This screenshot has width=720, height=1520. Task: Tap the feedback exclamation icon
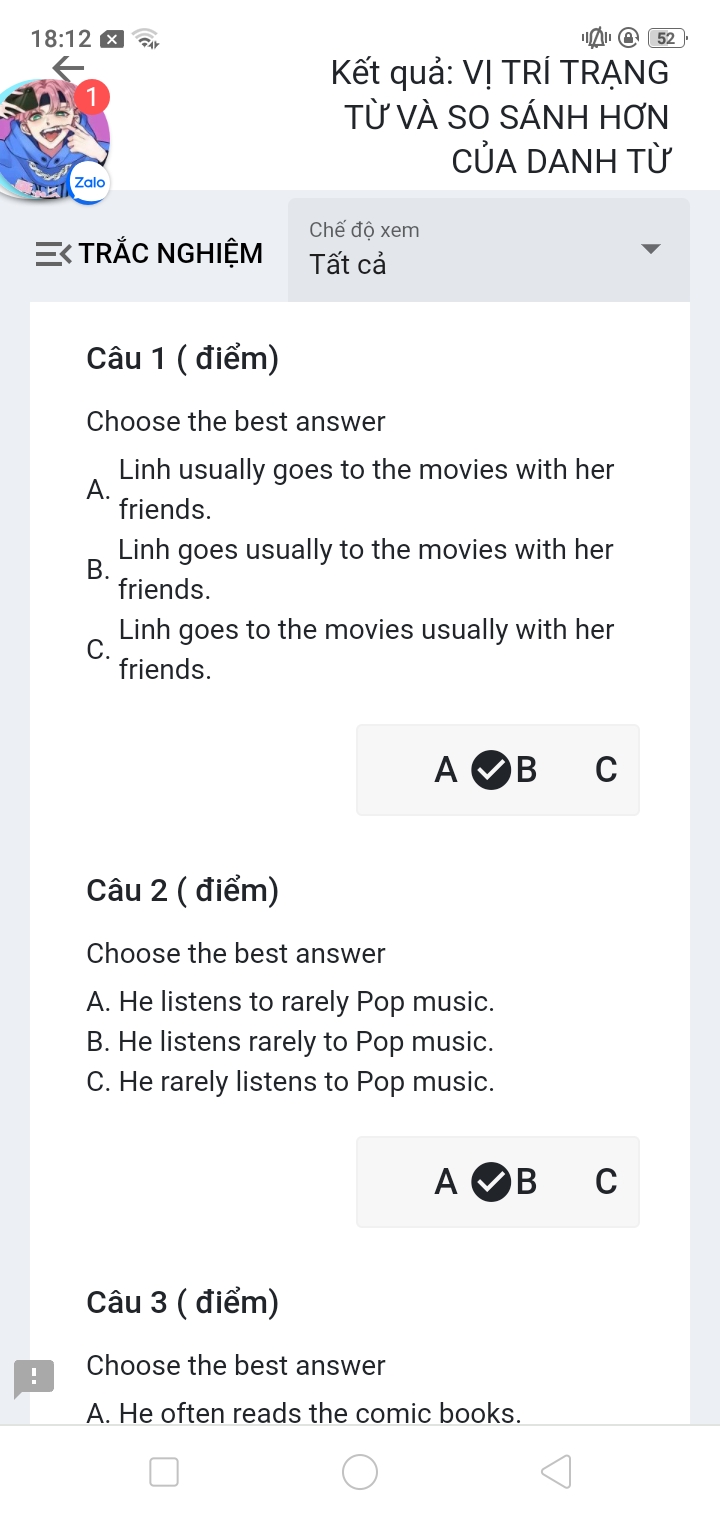(x=33, y=1377)
